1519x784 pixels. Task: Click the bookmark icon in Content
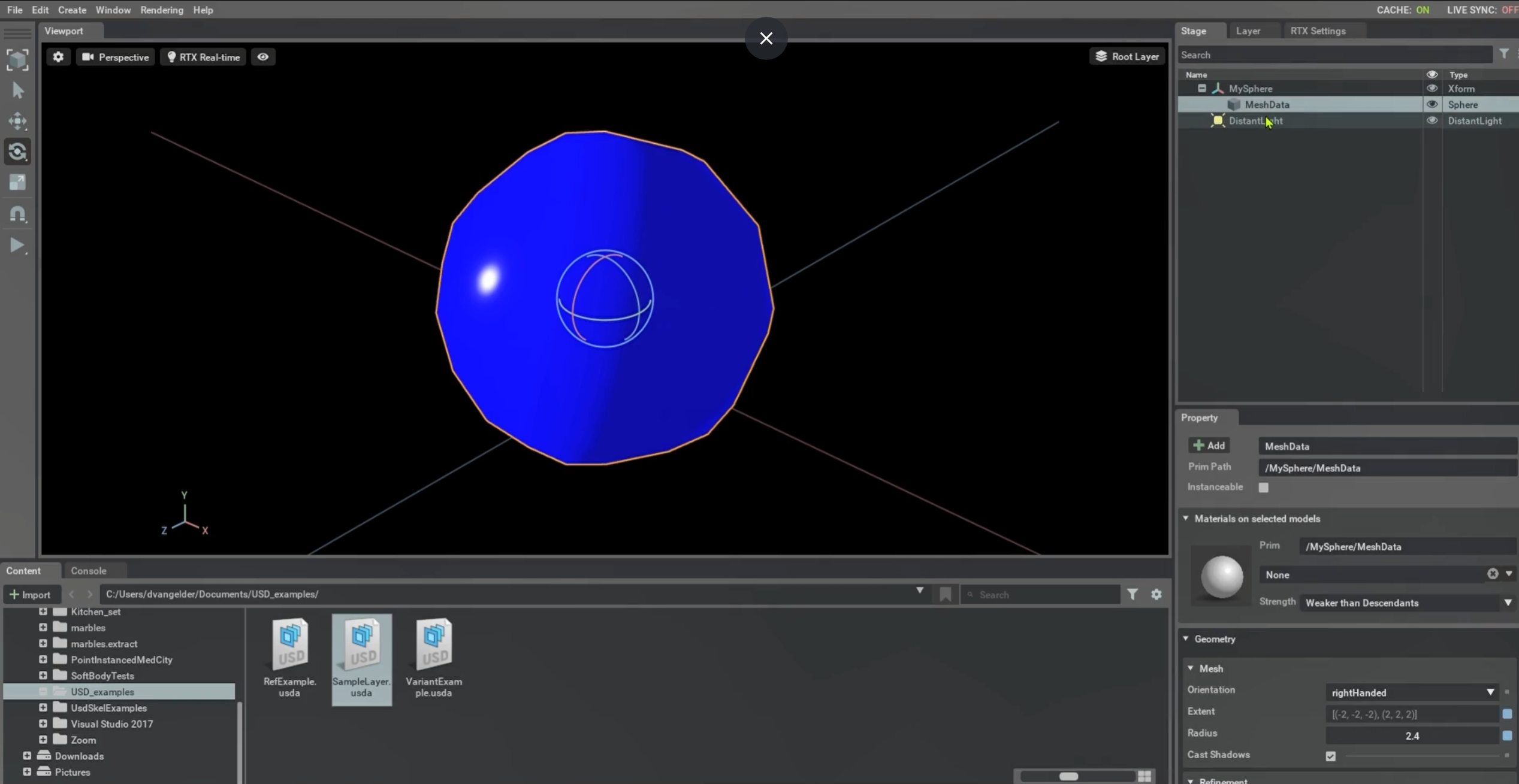tap(945, 594)
